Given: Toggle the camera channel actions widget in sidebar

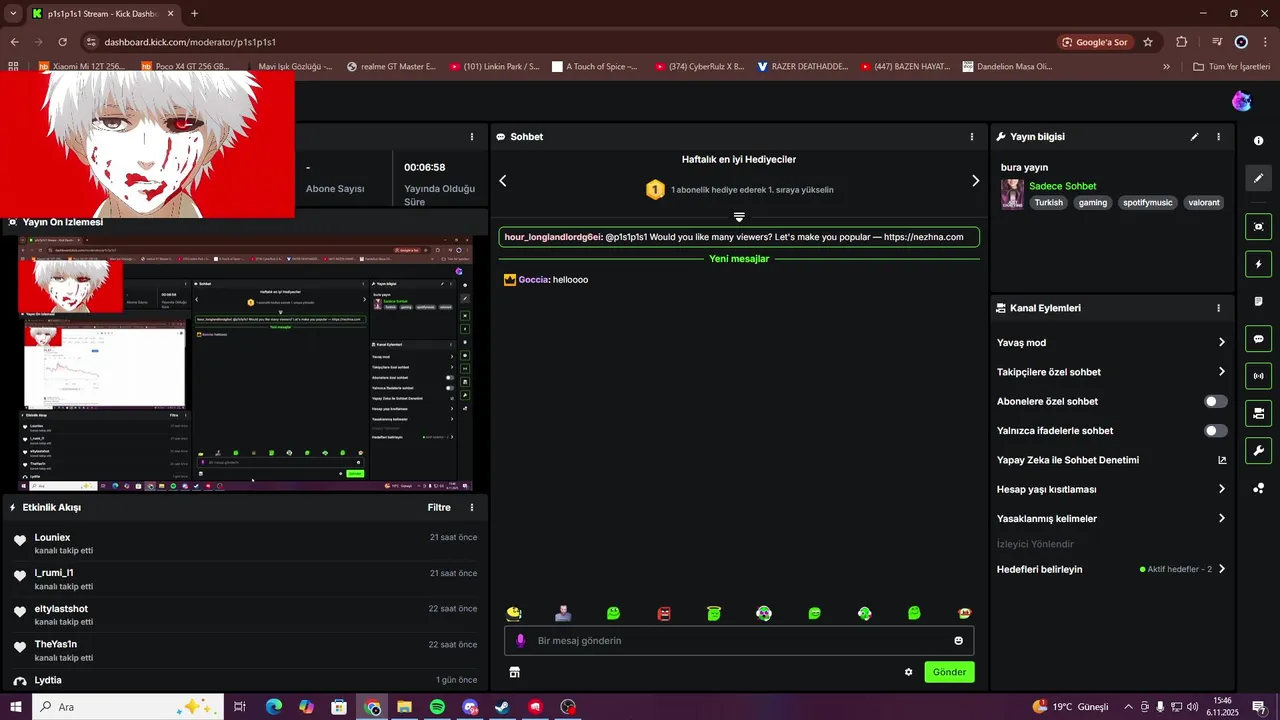Looking at the screenshot, I should tap(1258, 413).
